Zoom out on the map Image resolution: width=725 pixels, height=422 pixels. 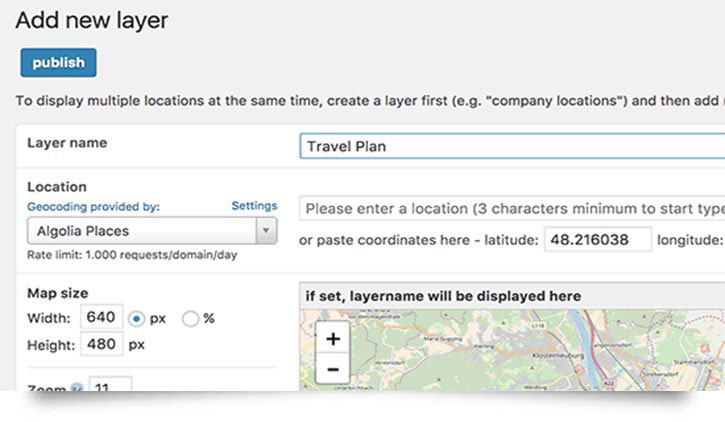point(332,369)
